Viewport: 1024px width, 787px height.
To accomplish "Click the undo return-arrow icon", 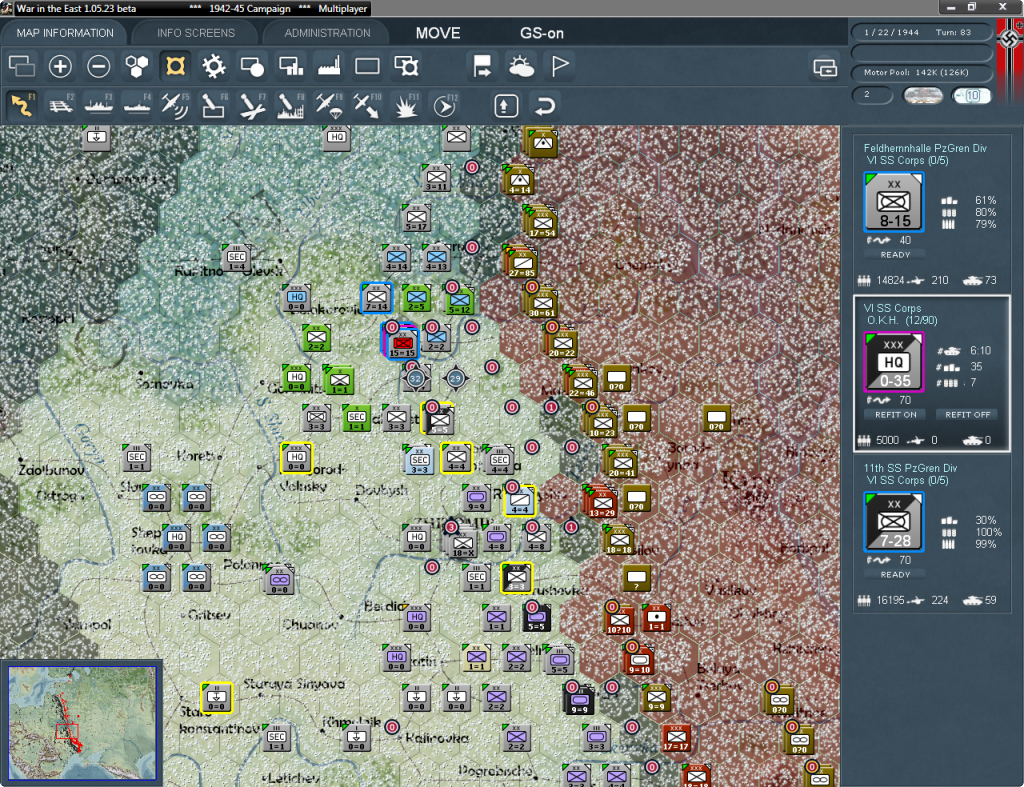I will [x=545, y=106].
